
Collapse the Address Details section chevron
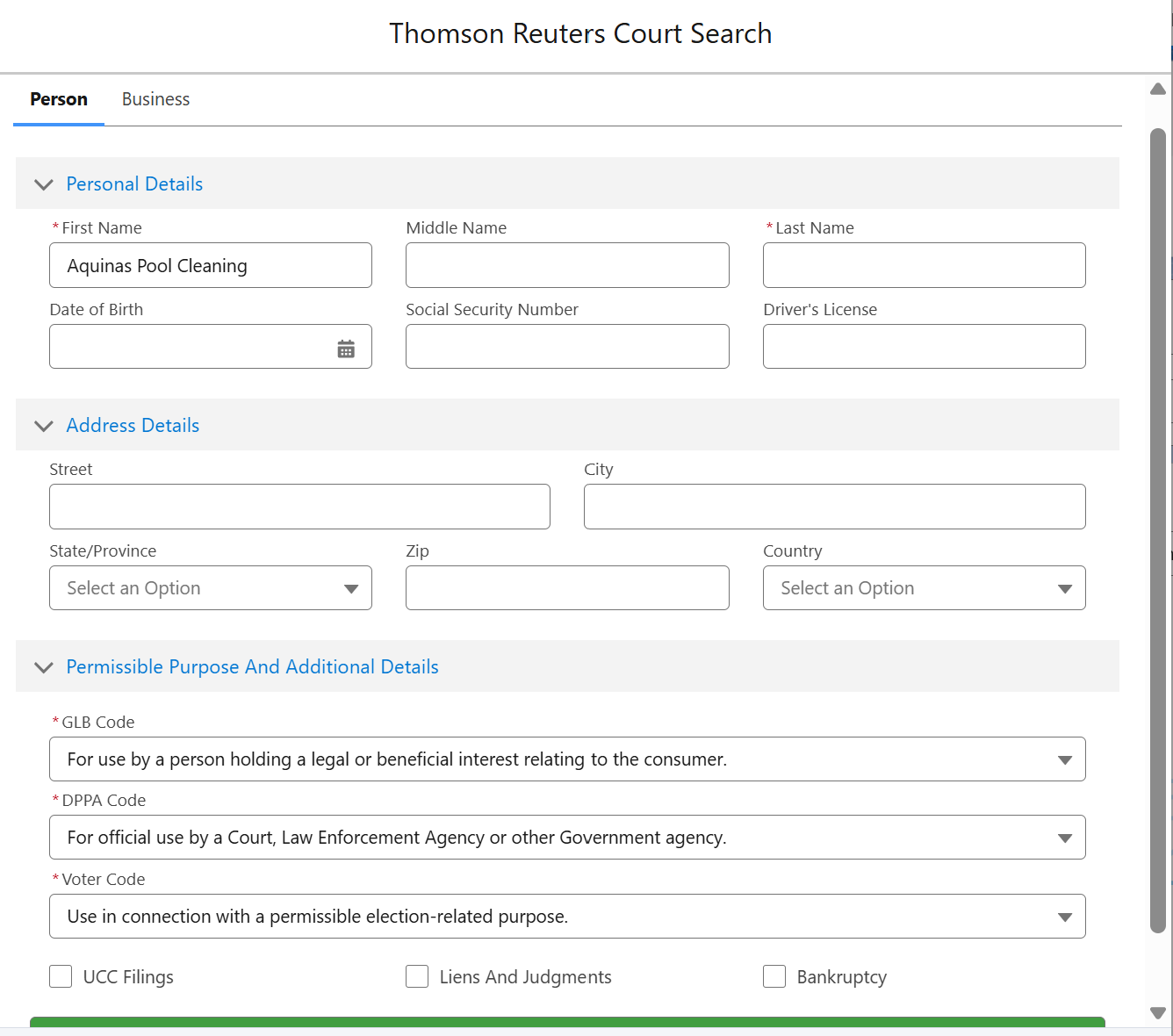(43, 426)
